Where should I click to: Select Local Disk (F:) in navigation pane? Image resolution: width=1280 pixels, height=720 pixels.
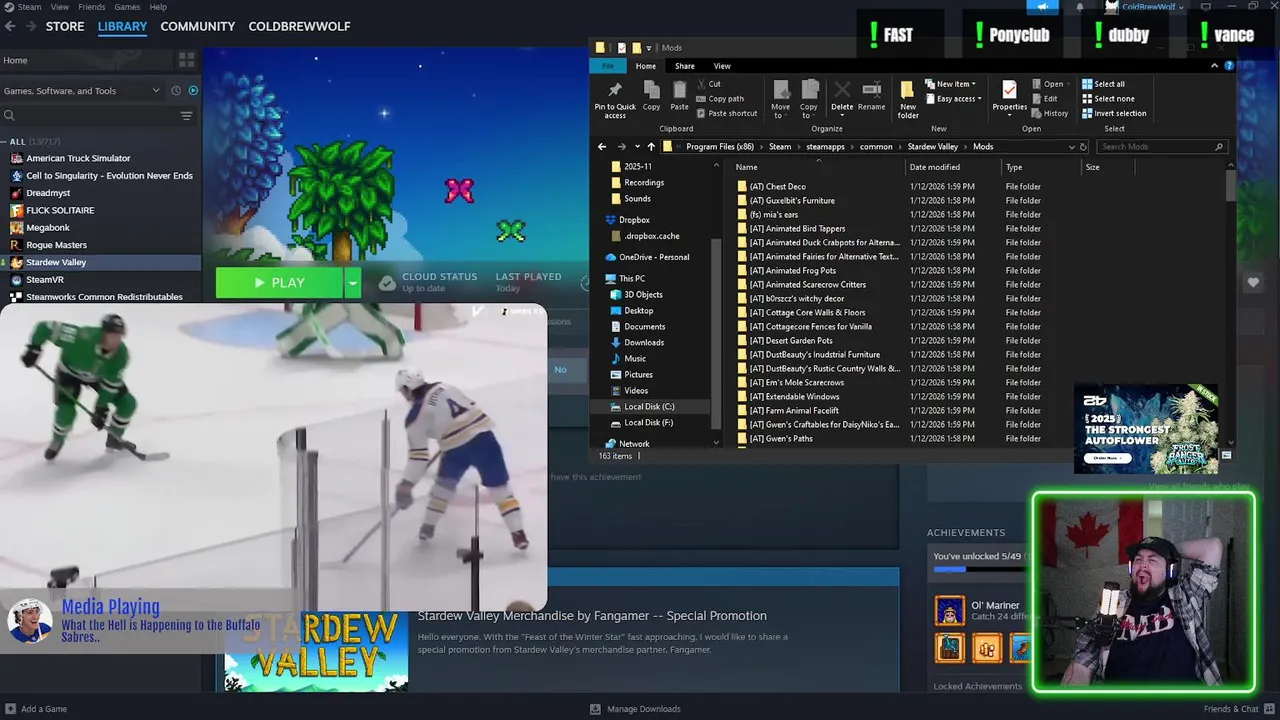(x=648, y=422)
